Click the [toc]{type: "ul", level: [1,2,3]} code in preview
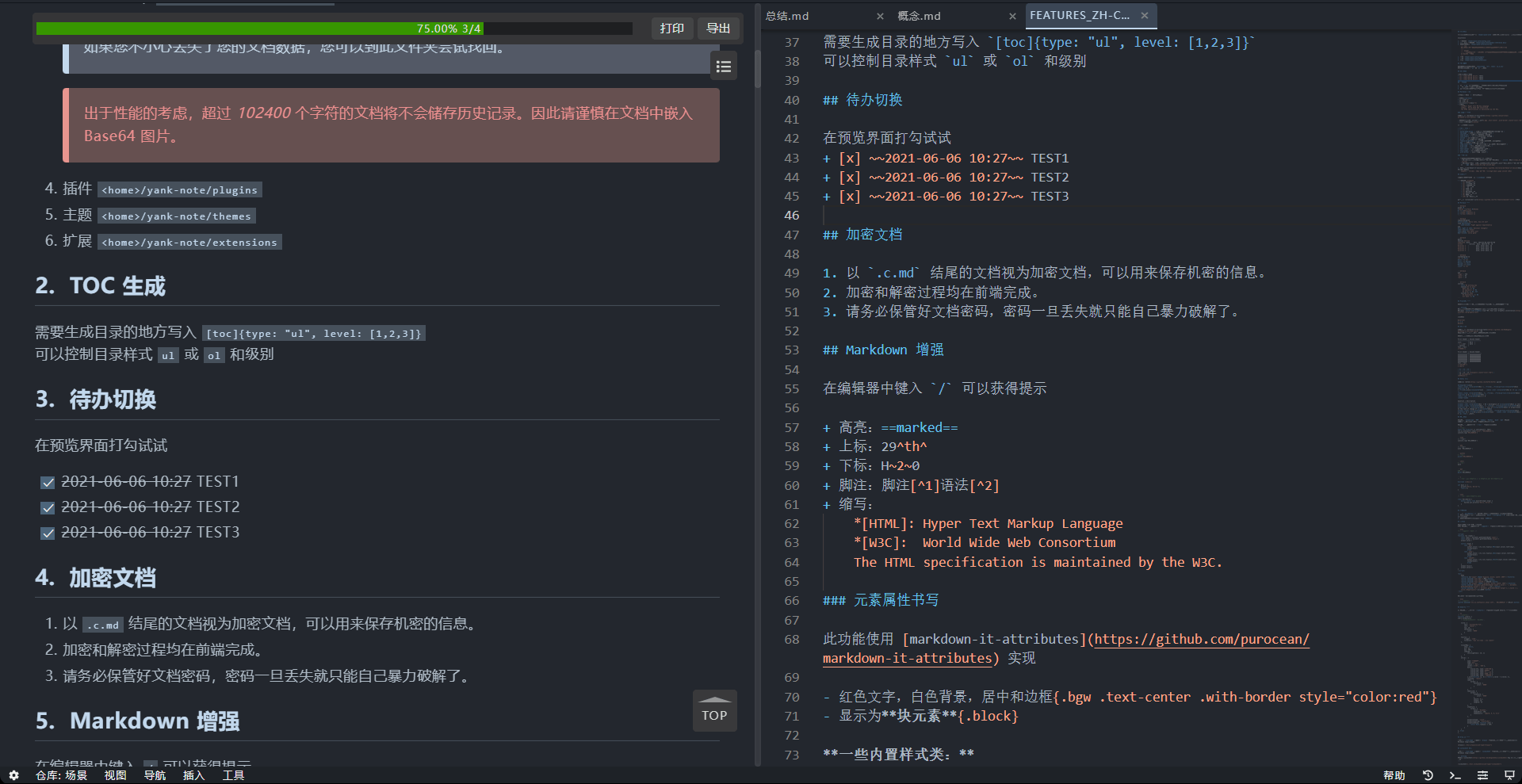This screenshot has width=1522, height=784. tap(314, 334)
